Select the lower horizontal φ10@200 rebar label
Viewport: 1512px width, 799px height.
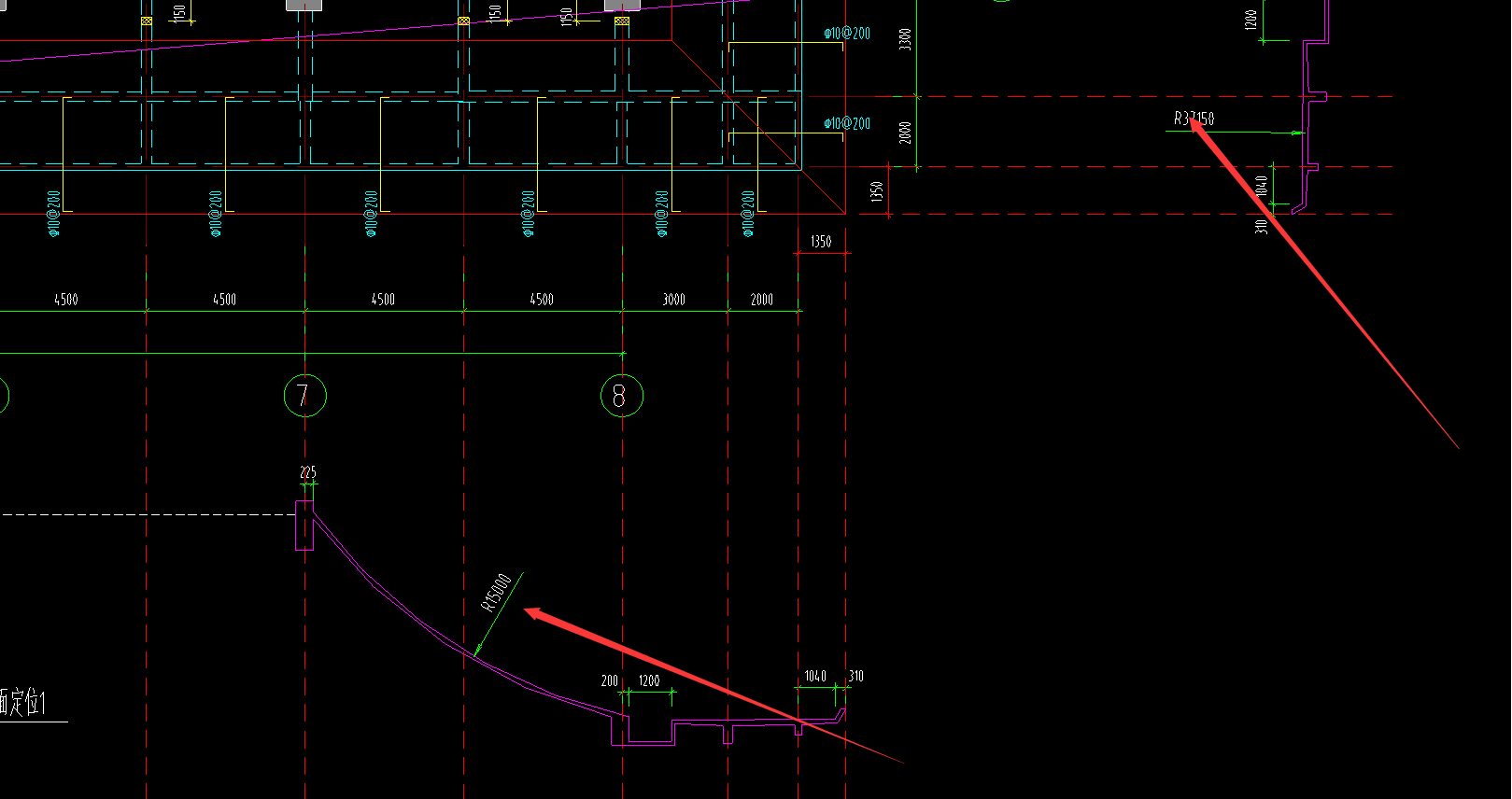tap(847, 123)
